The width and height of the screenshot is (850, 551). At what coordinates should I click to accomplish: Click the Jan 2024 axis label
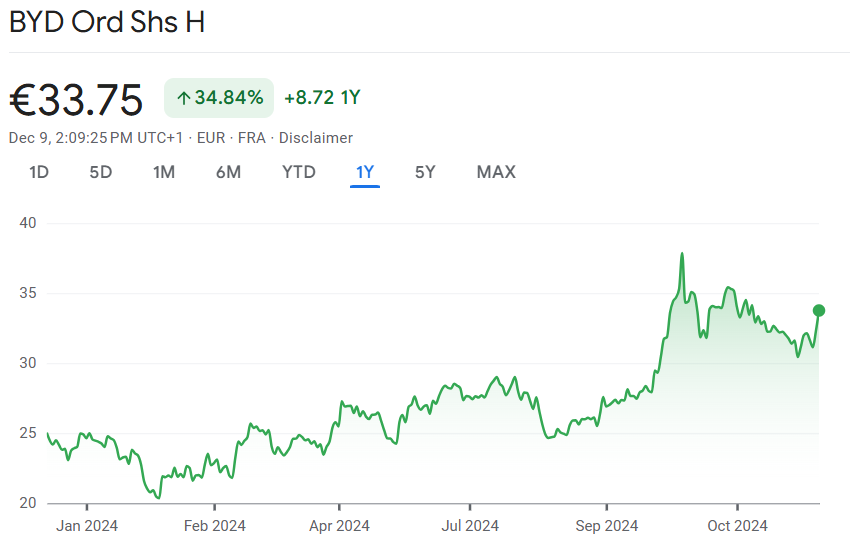click(87, 526)
